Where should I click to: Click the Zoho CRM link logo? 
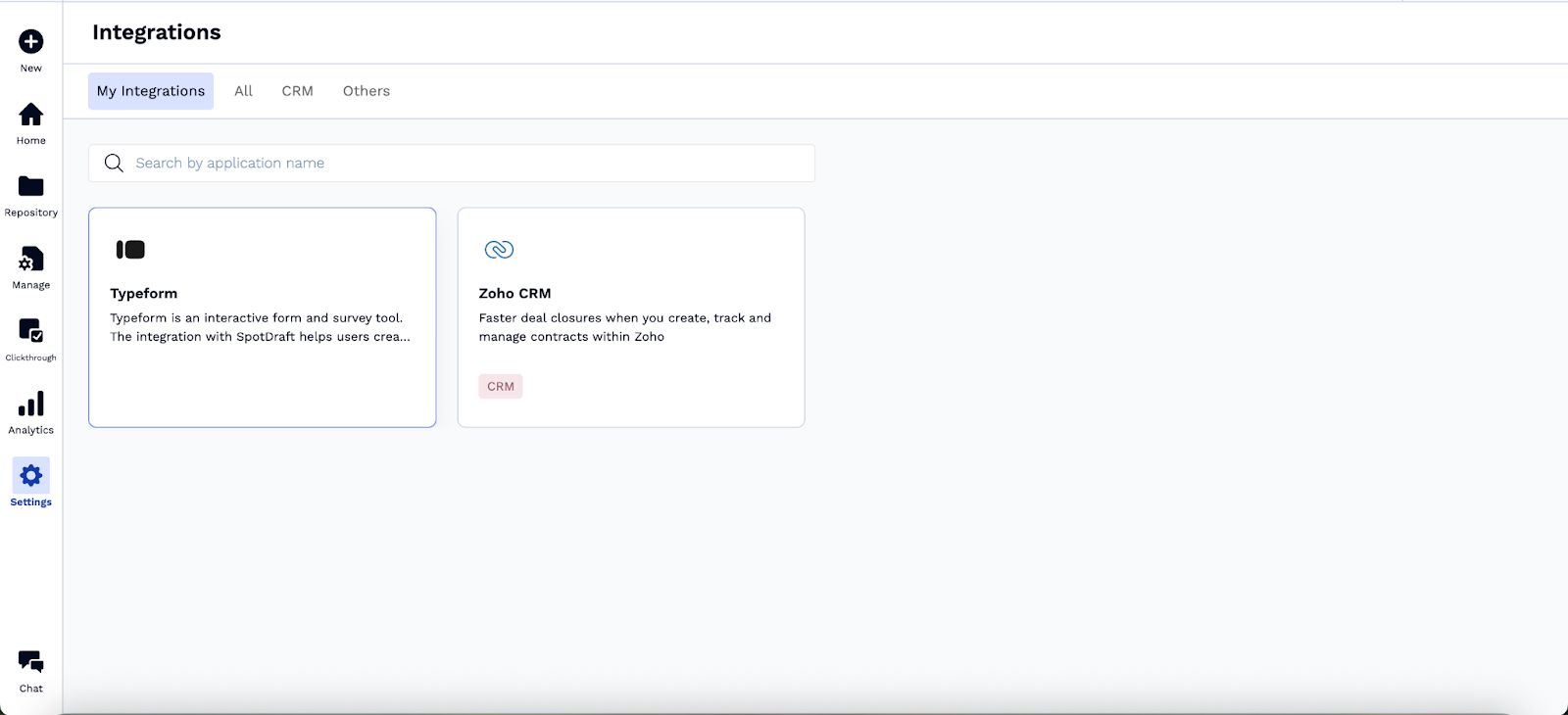(499, 250)
